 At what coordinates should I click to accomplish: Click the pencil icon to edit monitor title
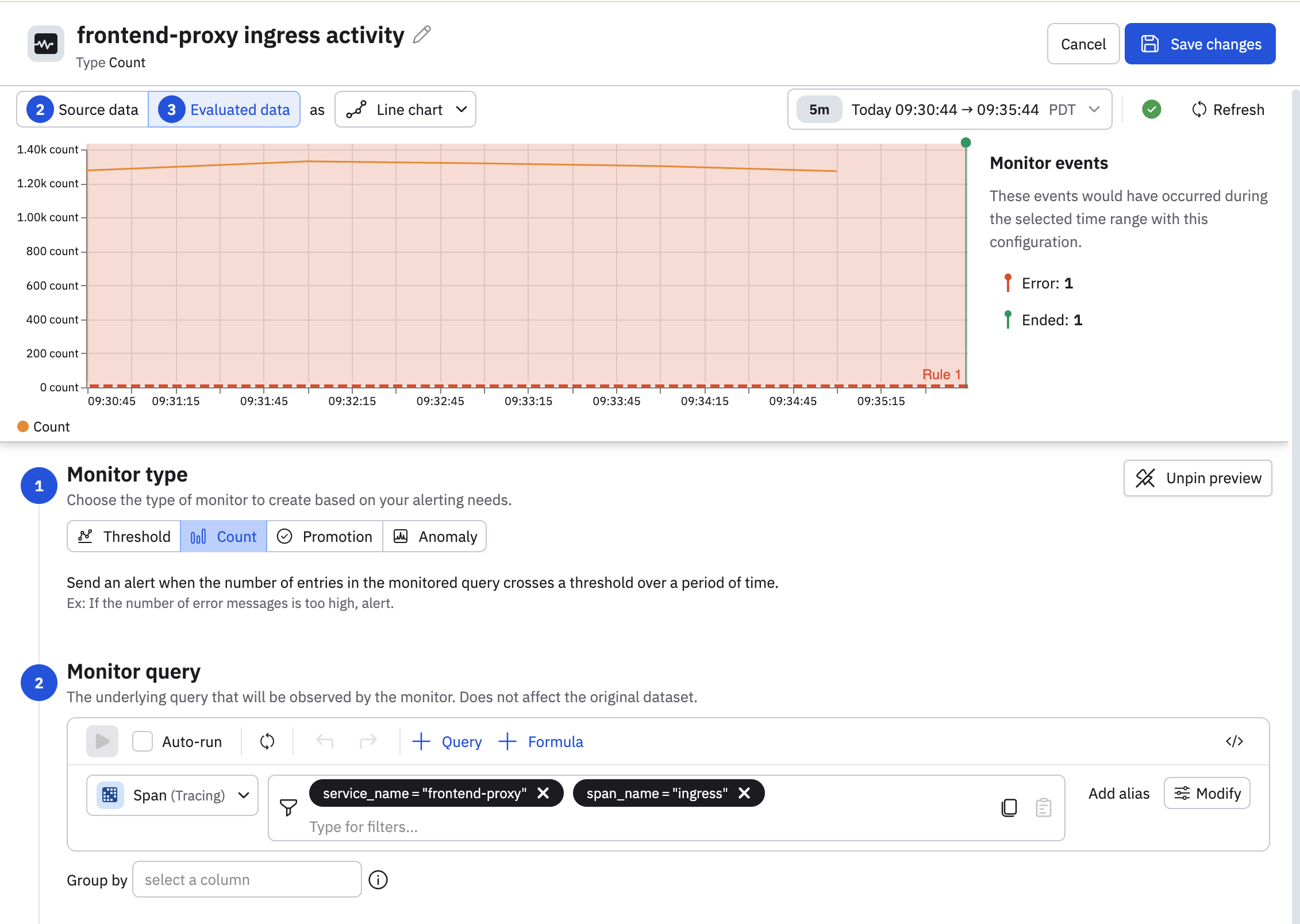[x=422, y=35]
